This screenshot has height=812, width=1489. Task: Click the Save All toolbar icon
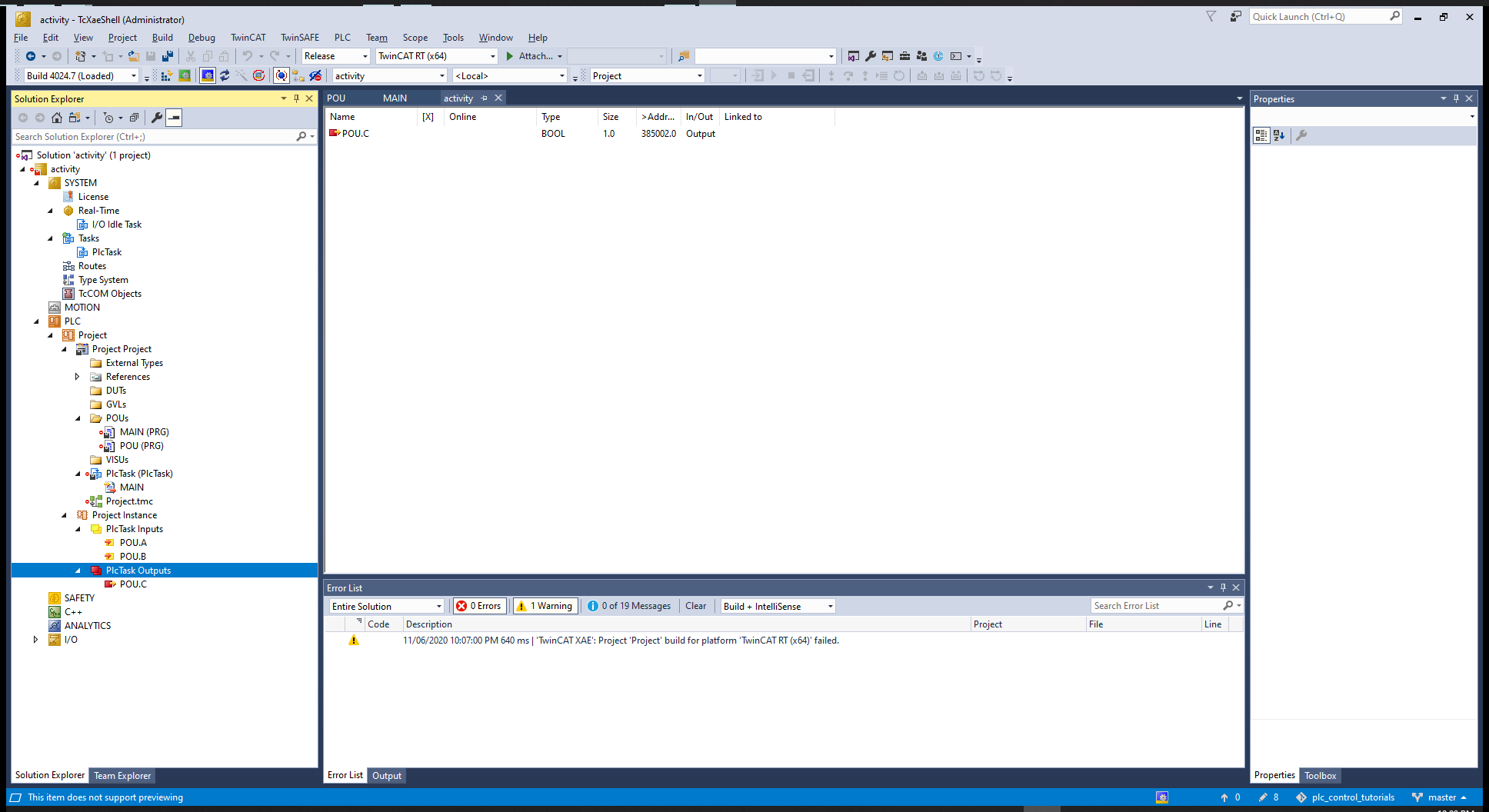168,56
